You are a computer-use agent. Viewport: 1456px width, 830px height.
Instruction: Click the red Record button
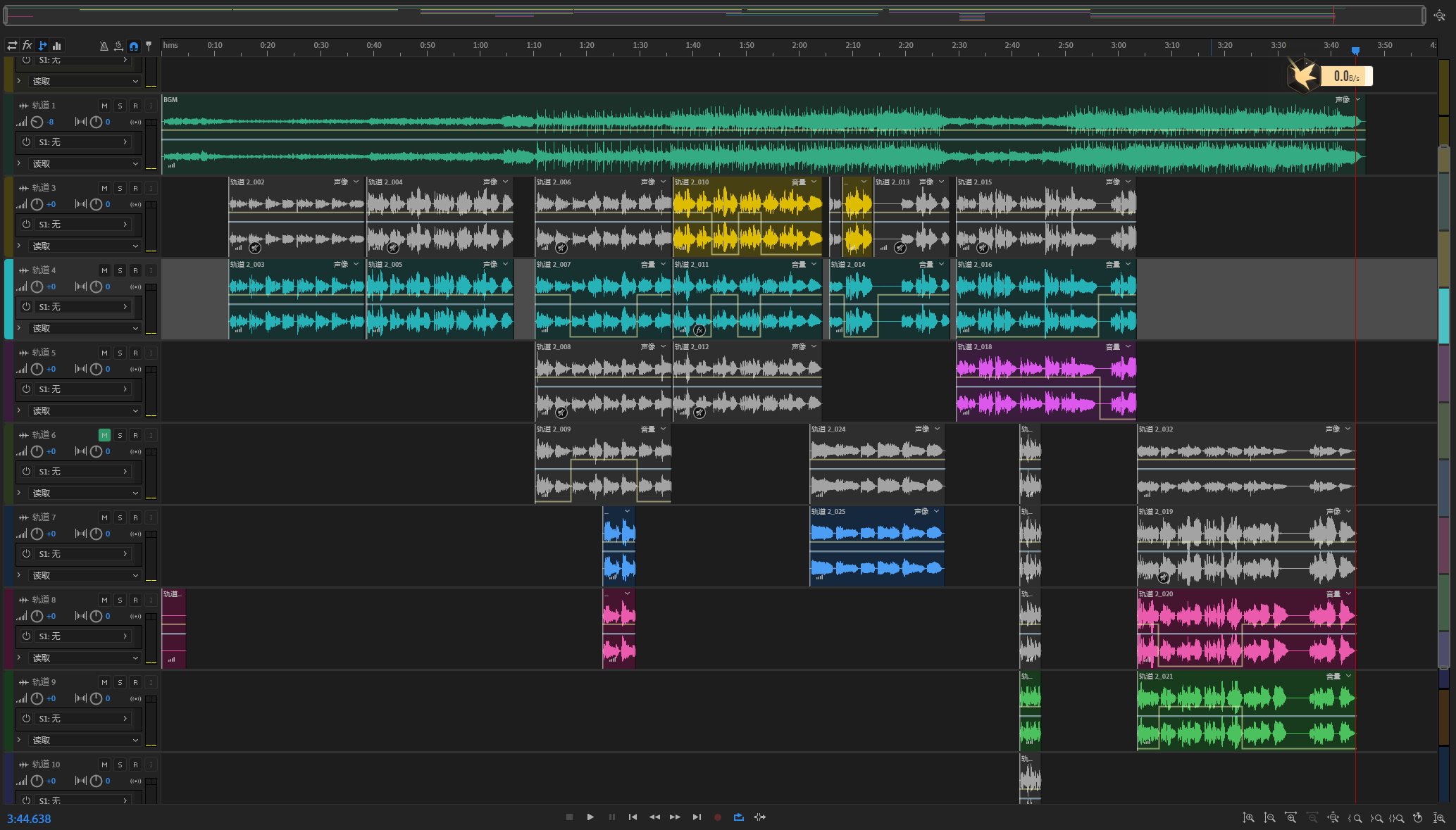coord(717,817)
